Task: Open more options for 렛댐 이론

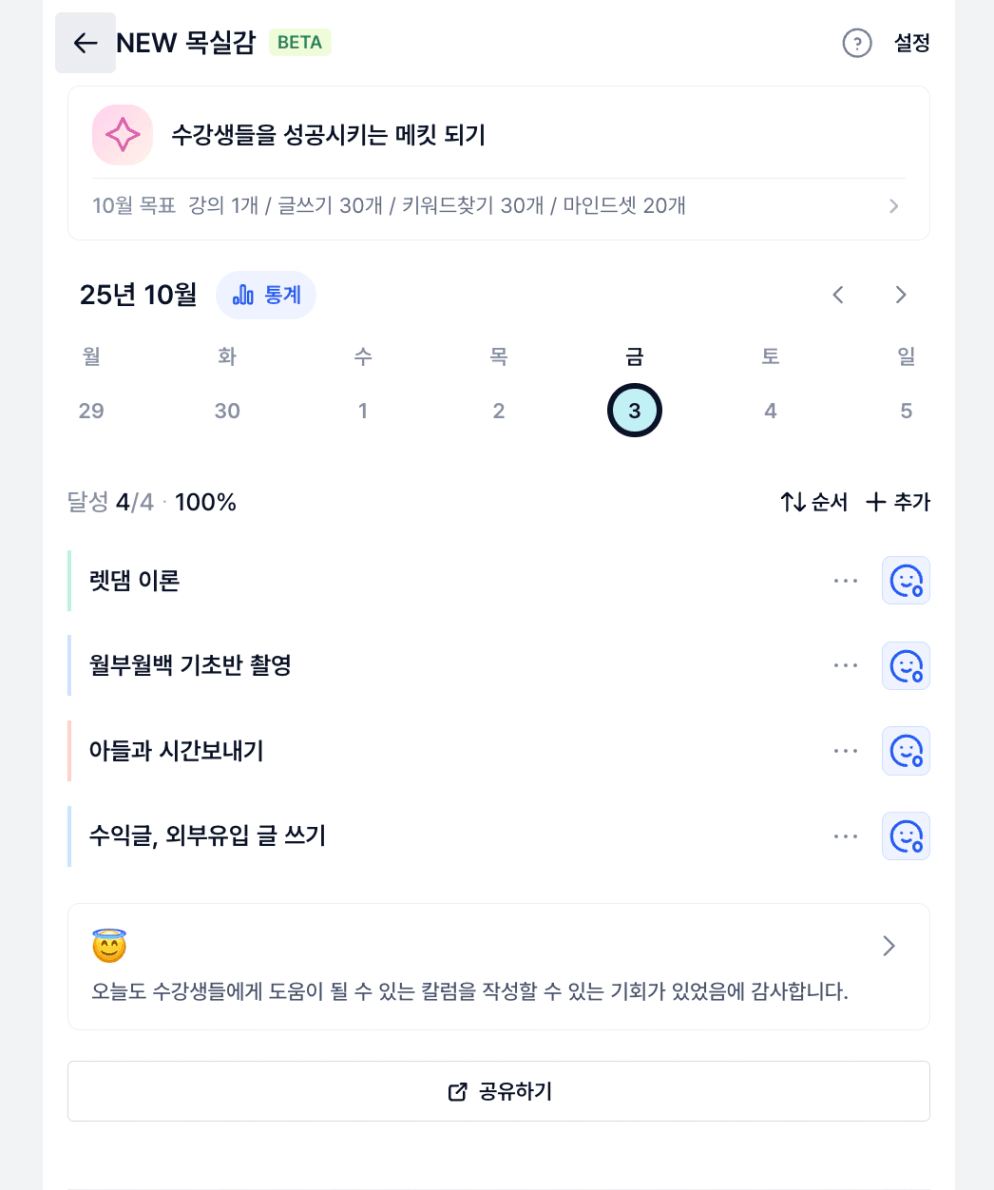Action: pos(846,581)
